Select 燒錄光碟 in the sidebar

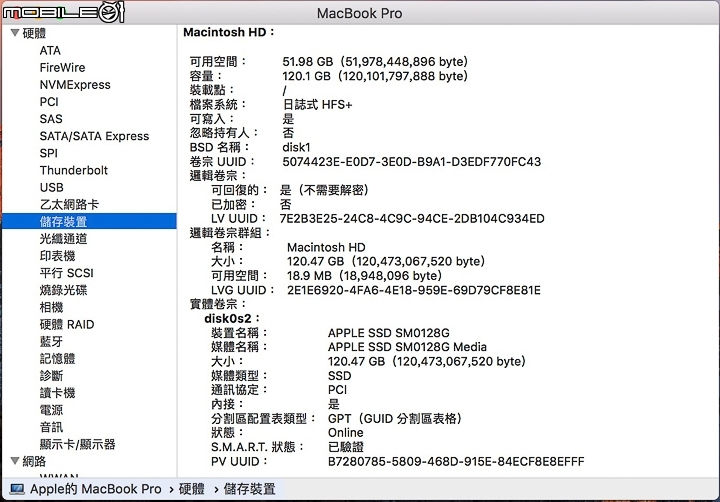tap(63, 290)
